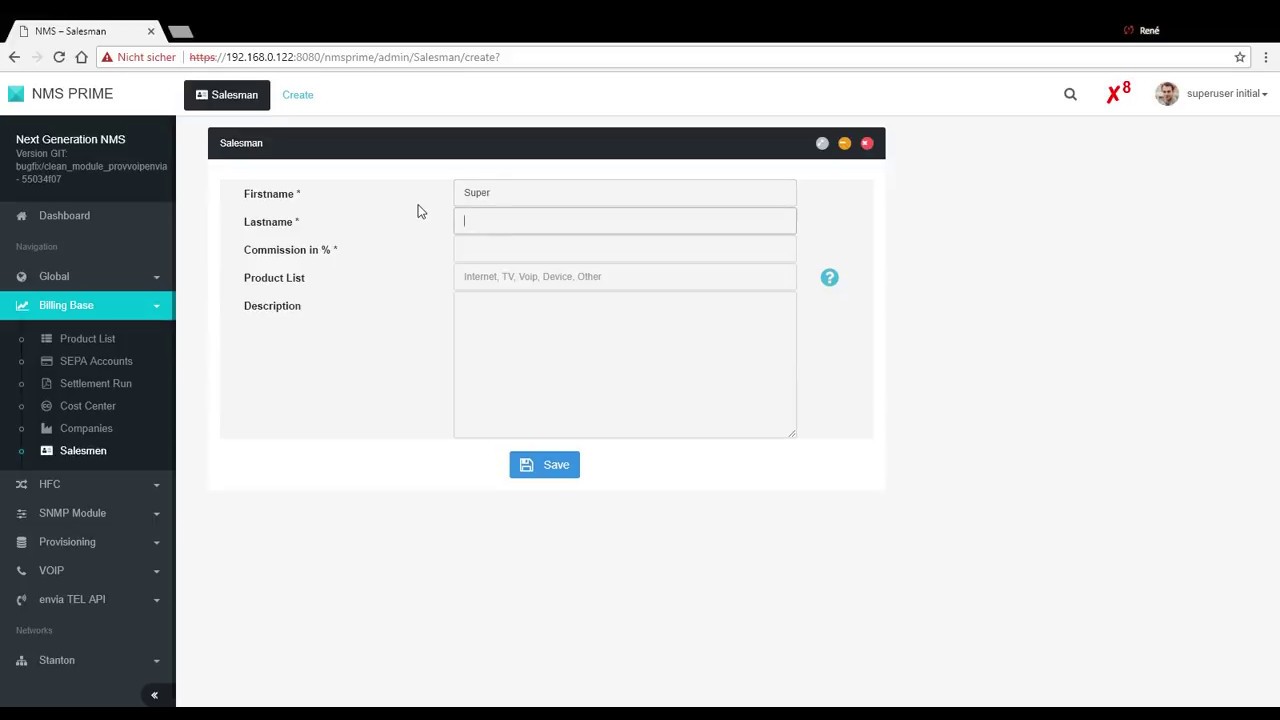Open Settlement Run in sidebar
The image size is (1280, 720).
[95, 384]
